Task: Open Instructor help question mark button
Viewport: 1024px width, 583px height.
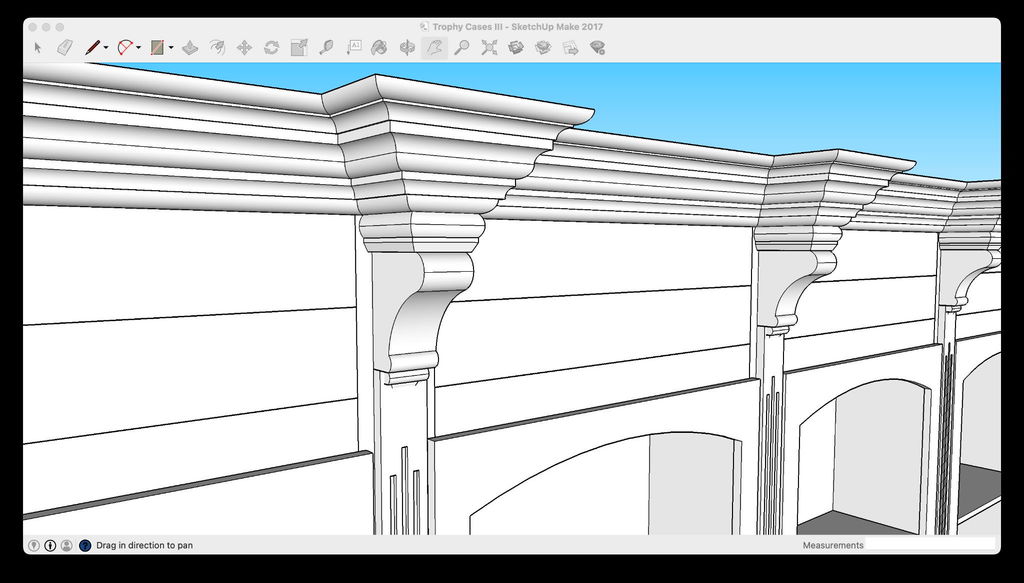Action: tap(85, 545)
